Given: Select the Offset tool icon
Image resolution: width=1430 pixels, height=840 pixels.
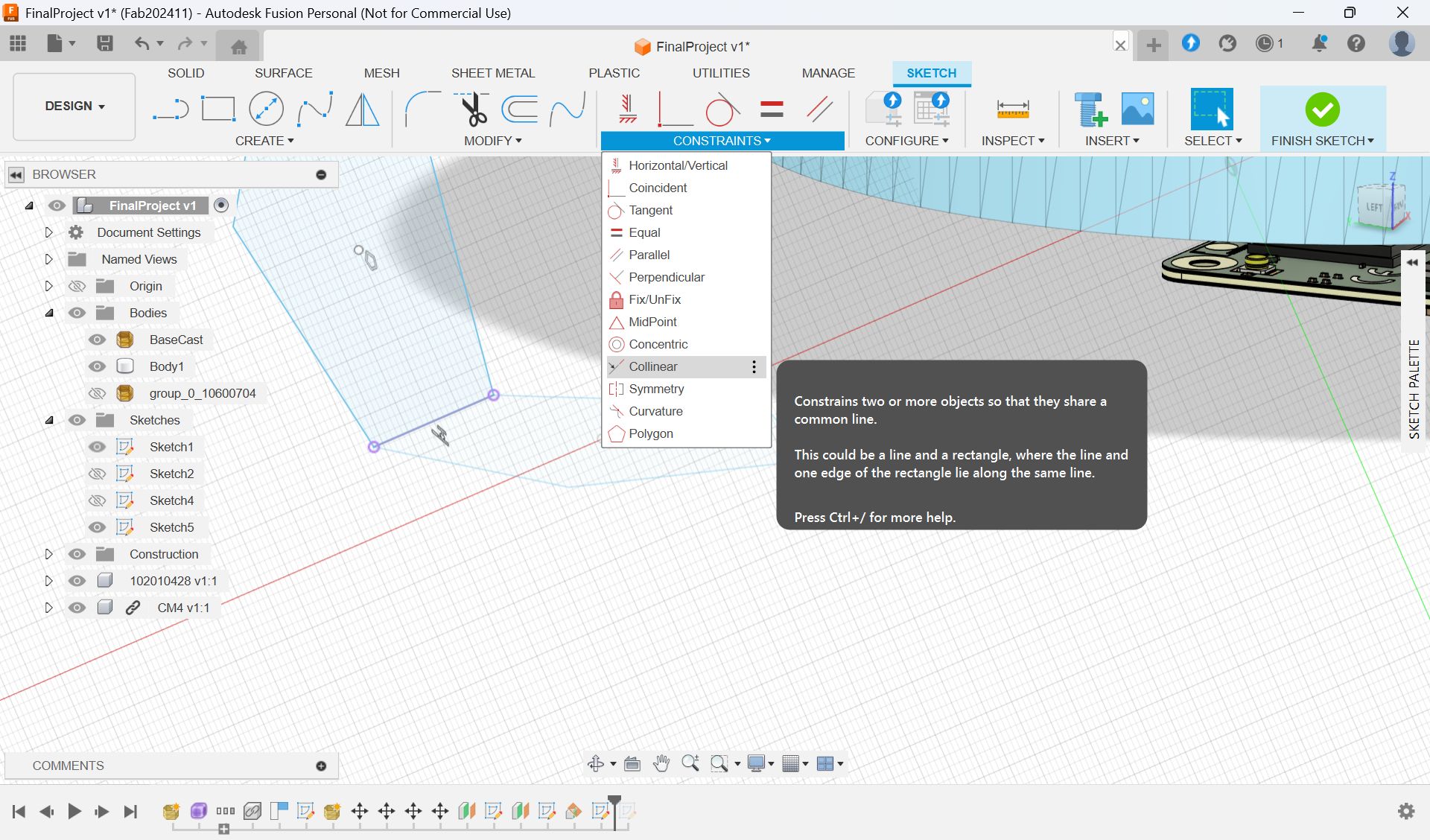Looking at the screenshot, I should 520,109.
